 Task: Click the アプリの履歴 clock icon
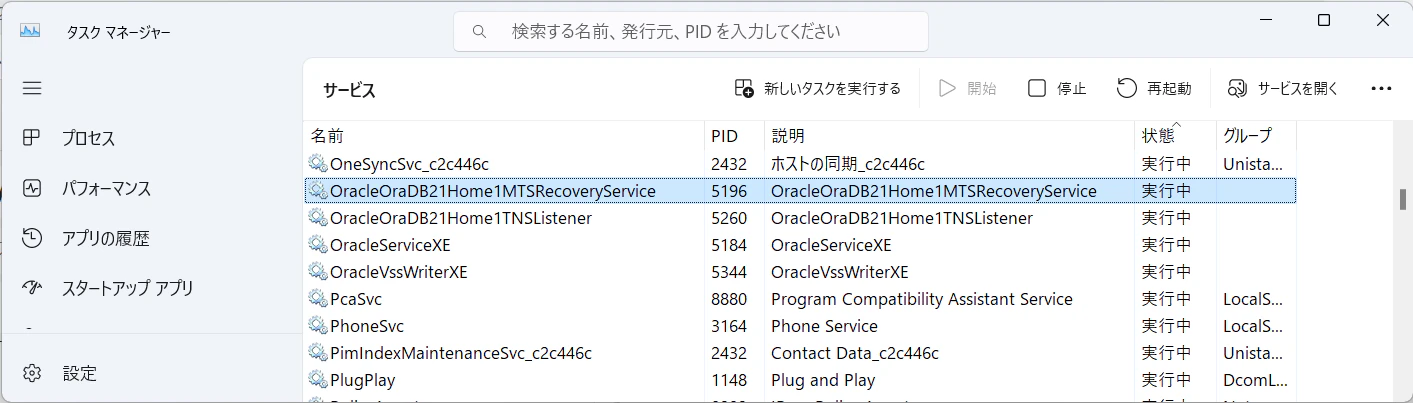pos(32,238)
